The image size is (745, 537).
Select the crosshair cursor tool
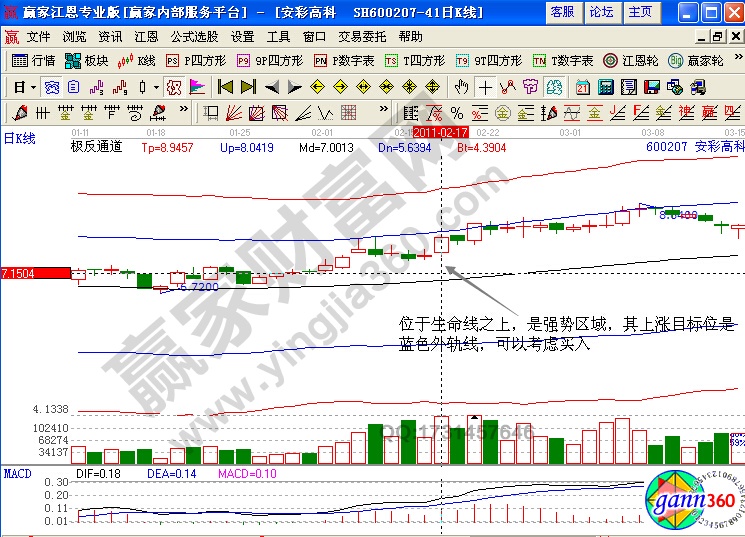tap(485, 86)
